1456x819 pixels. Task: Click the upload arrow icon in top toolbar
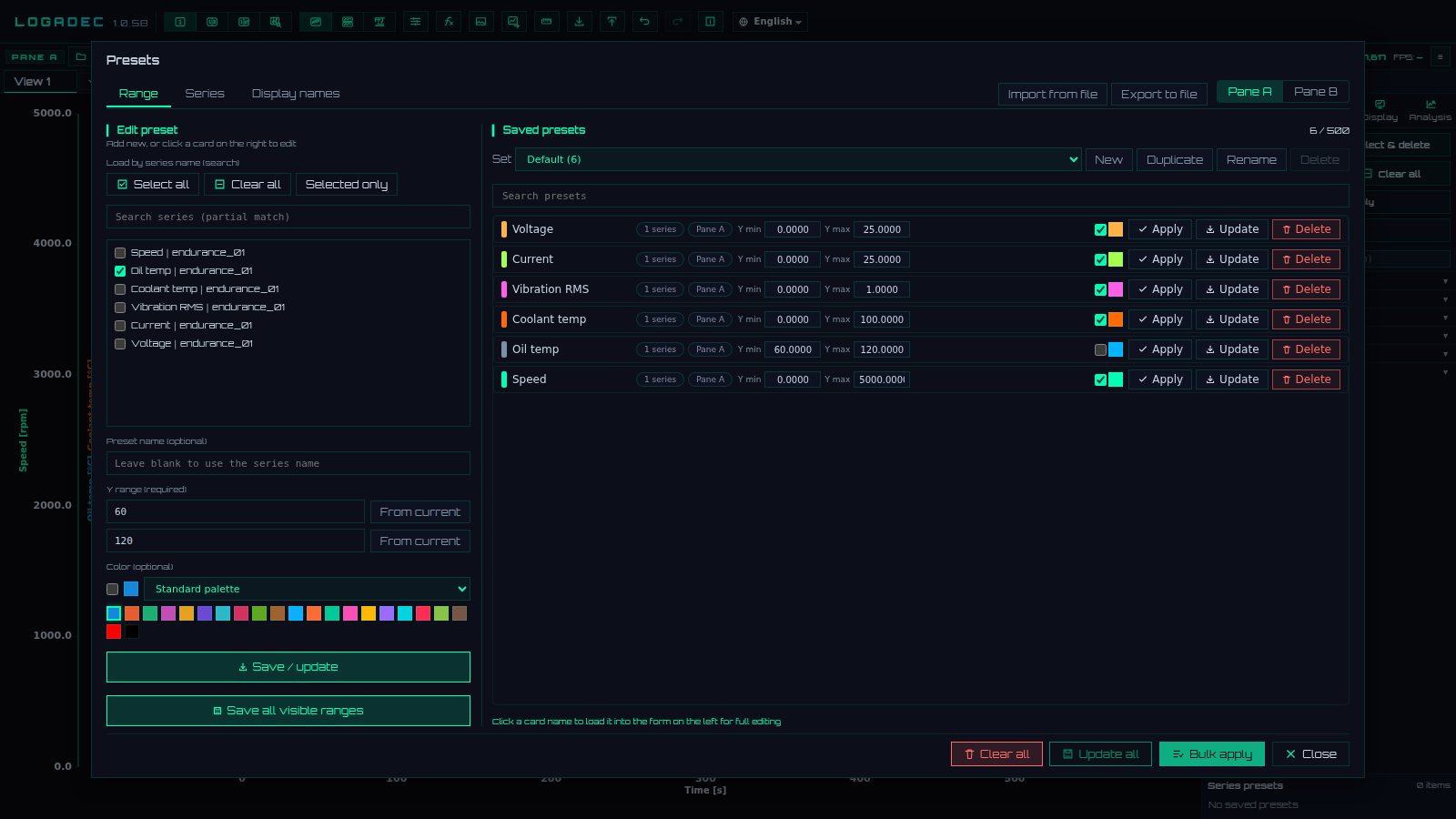point(612,22)
